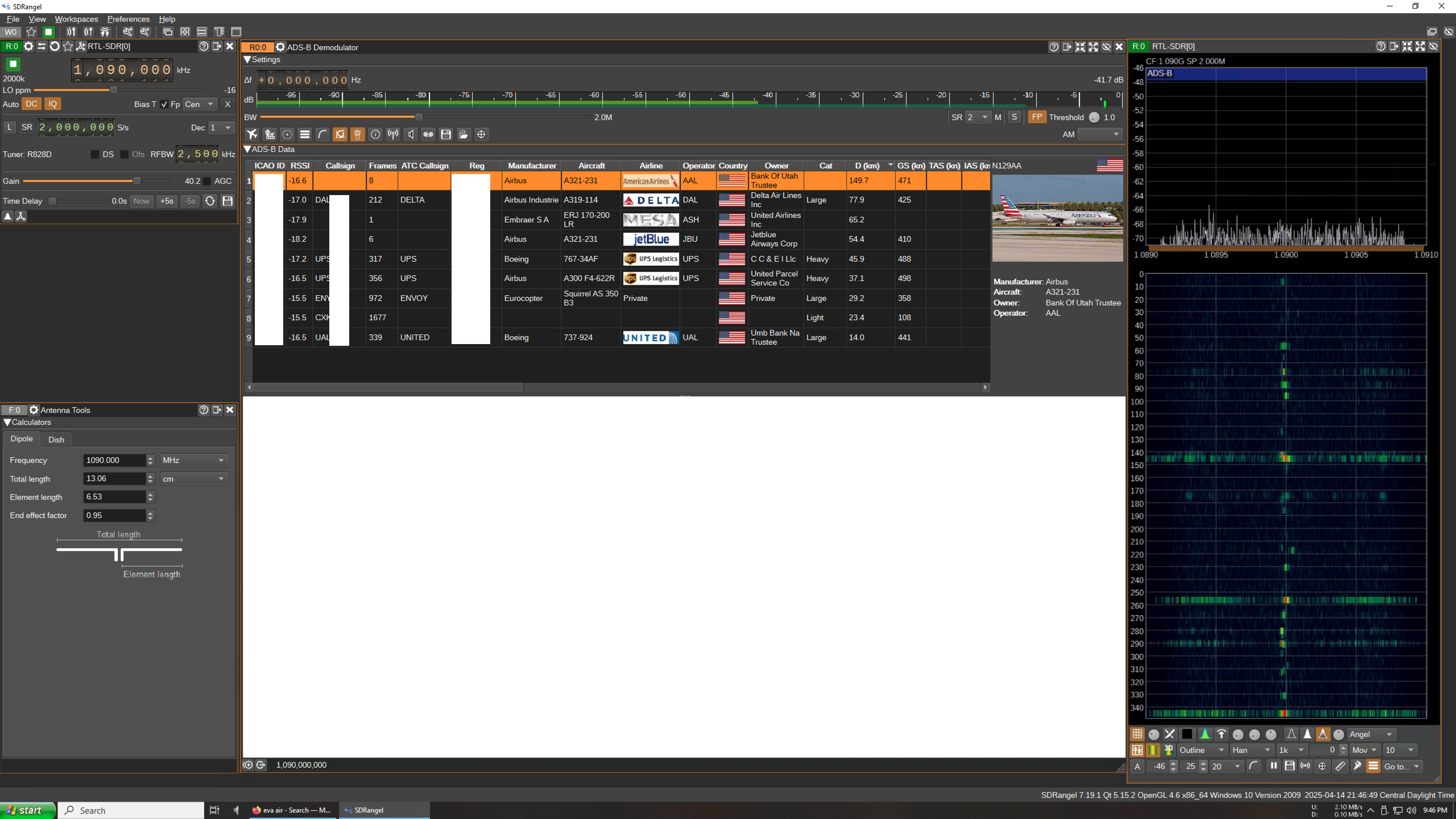
Task: Toggle the Bias T checkbox
Action: 164,104
